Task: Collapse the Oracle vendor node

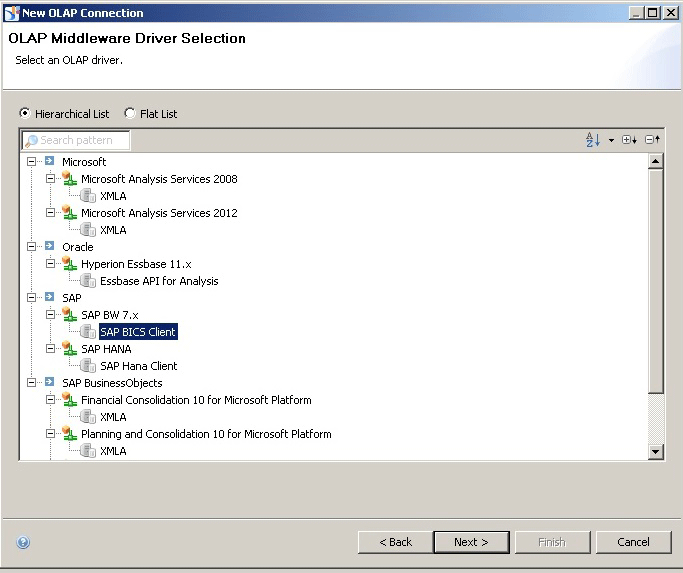Action: [x=31, y=247]
